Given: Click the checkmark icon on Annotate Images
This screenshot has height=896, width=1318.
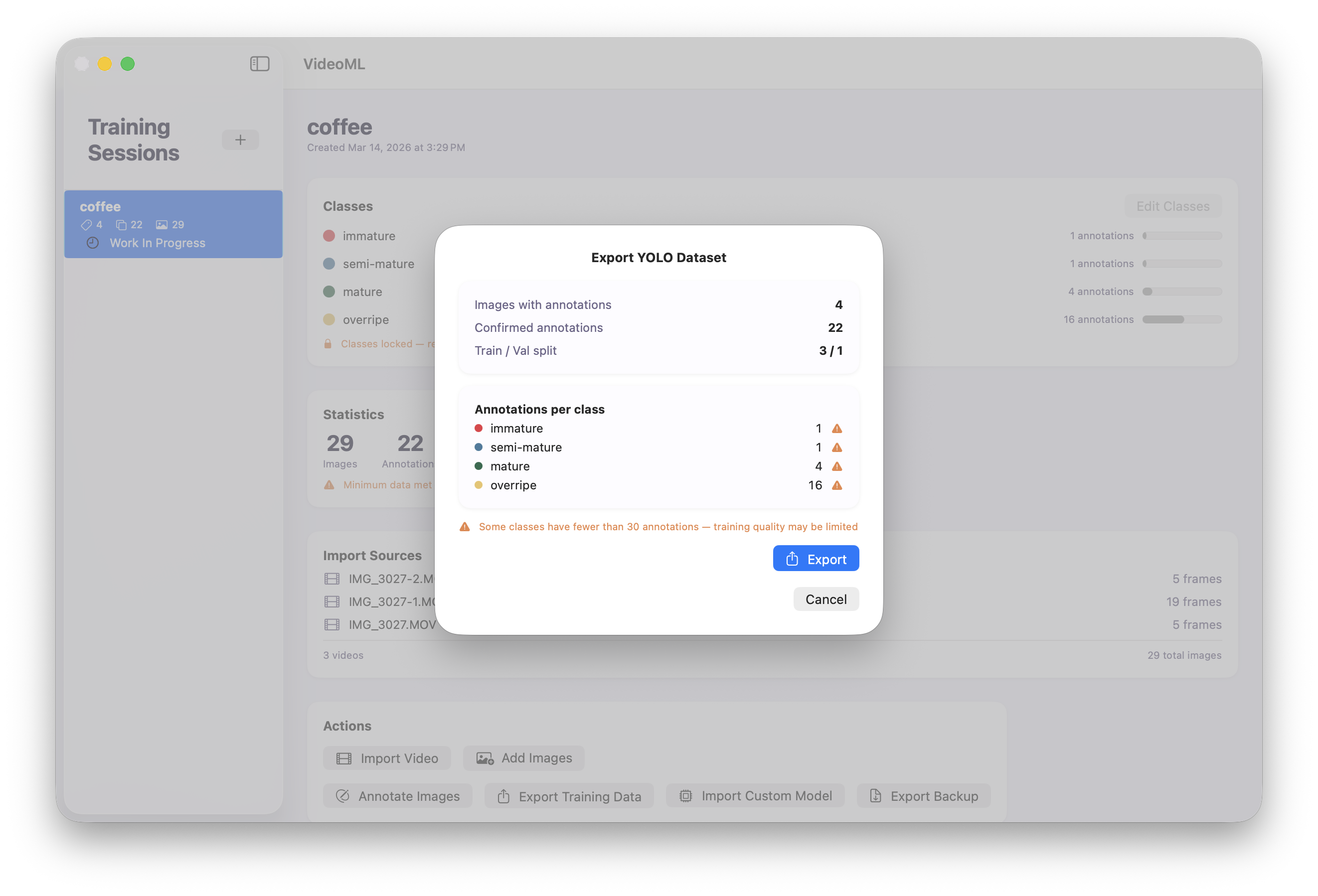Looking at the screenshot, I should pos(342,796).
